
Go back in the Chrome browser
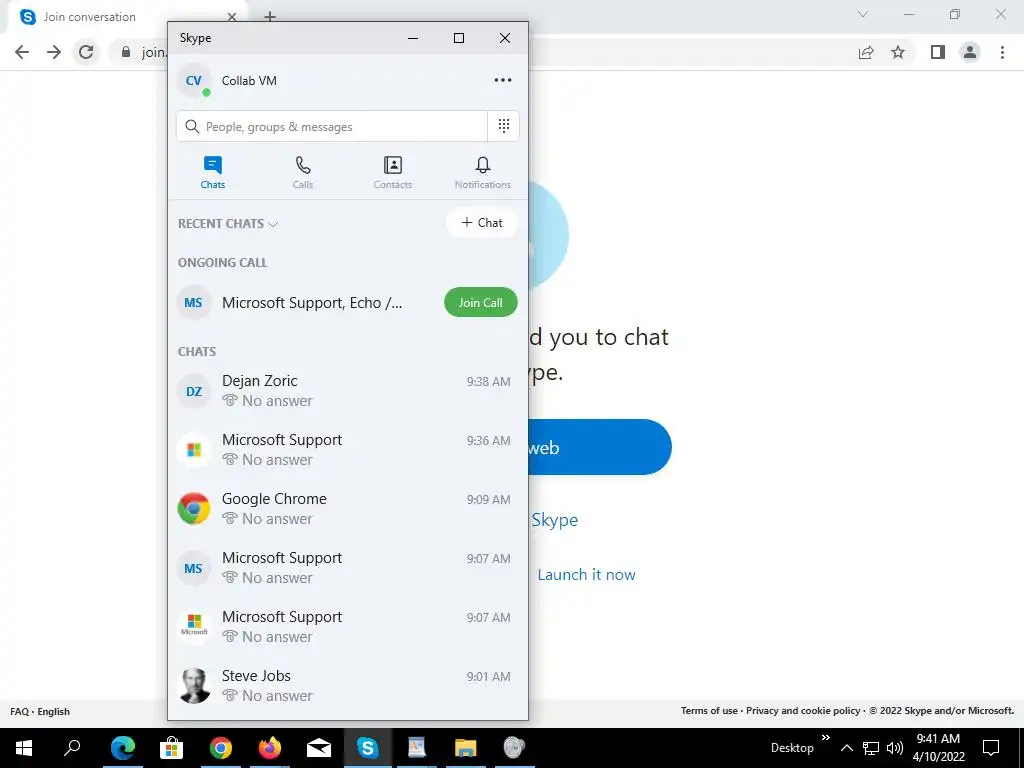[22, 52]
